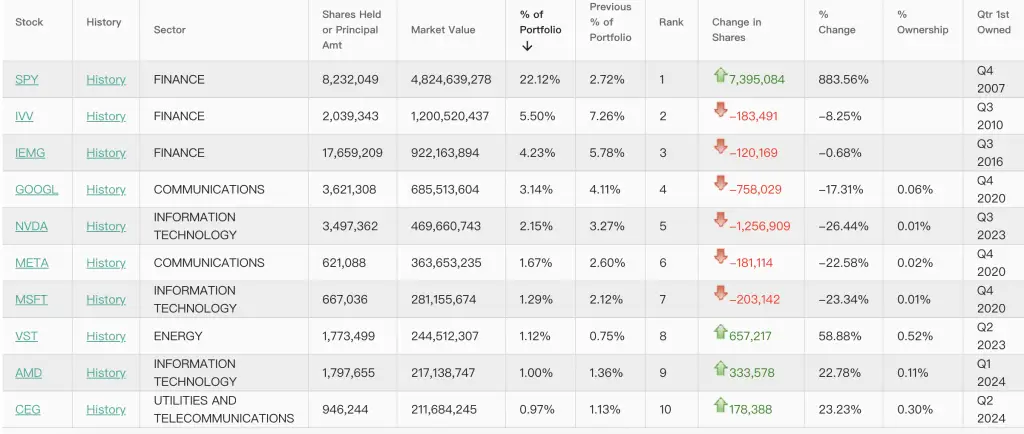Open History link for AMD
Viewport: 1024px width, 434px height.
pos(106,373)
